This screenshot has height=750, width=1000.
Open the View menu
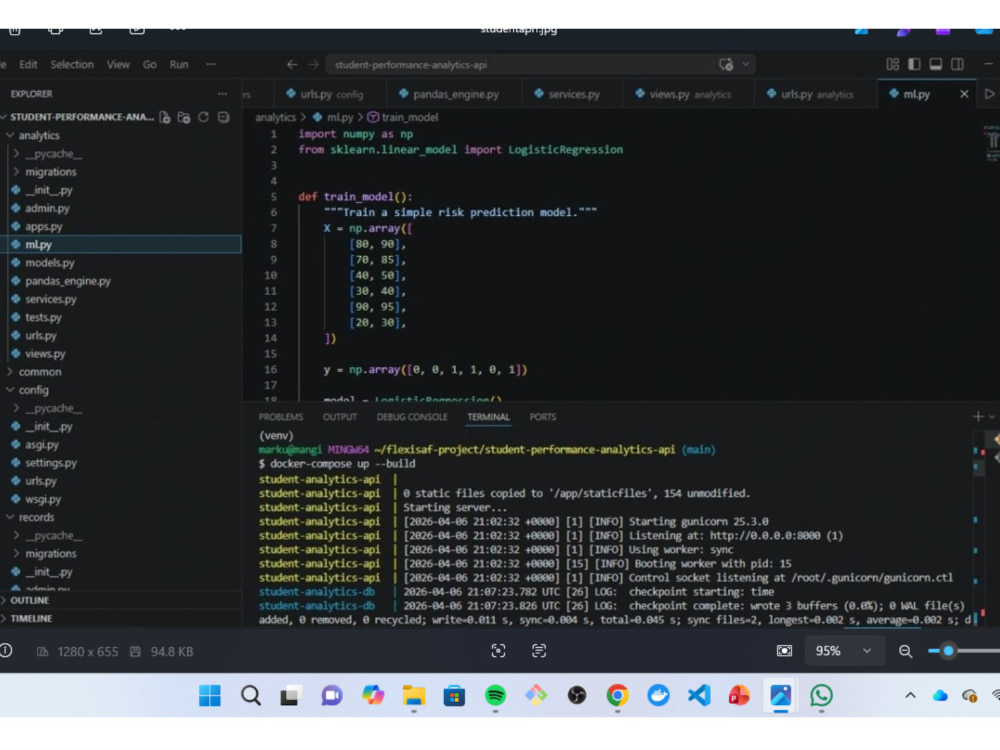[x=118, y=64]
